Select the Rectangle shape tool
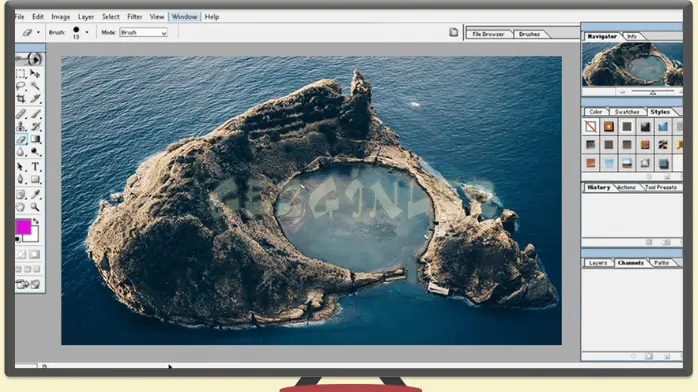 click(35, 179)
